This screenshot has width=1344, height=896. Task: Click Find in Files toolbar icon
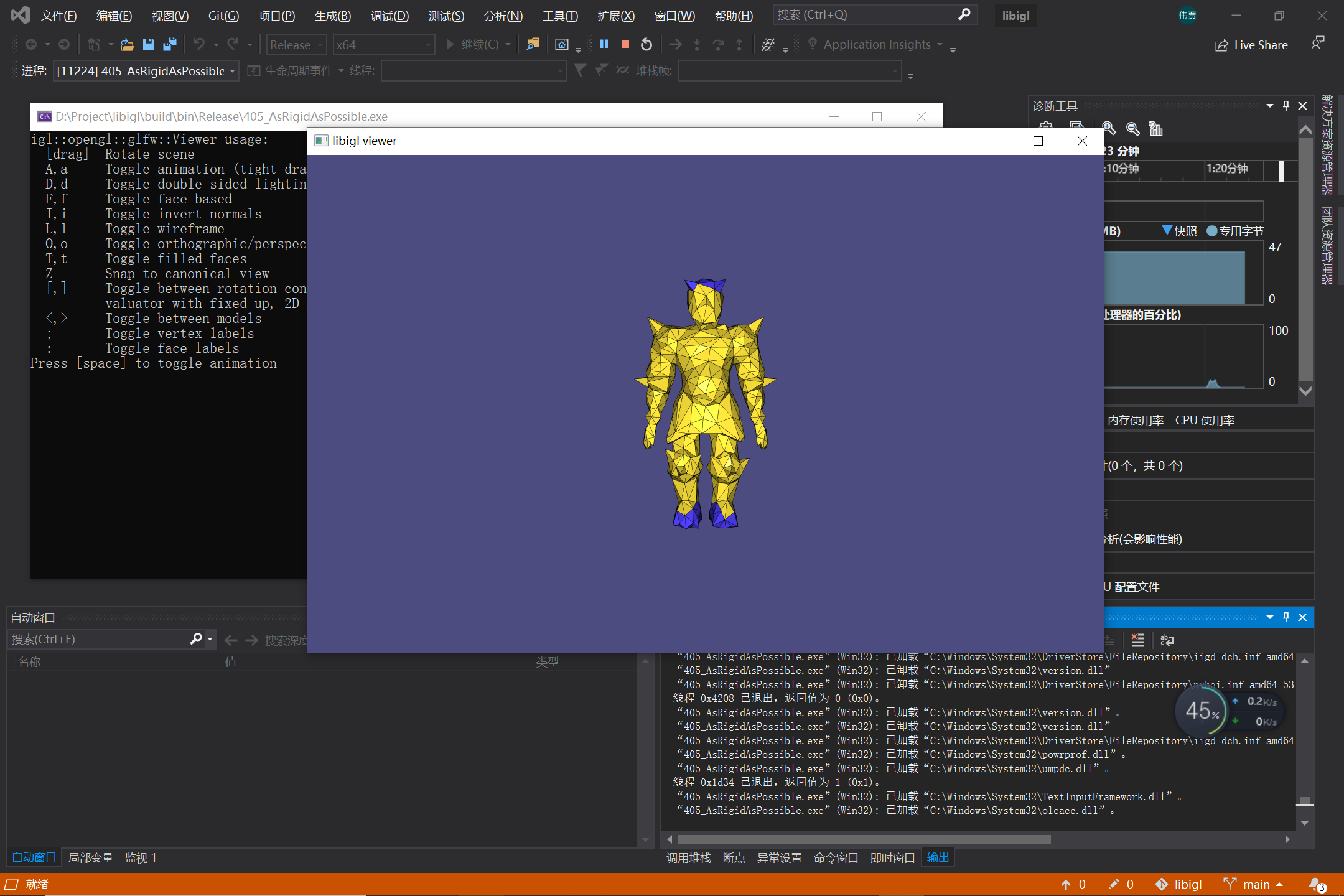(x=533, y=44)
